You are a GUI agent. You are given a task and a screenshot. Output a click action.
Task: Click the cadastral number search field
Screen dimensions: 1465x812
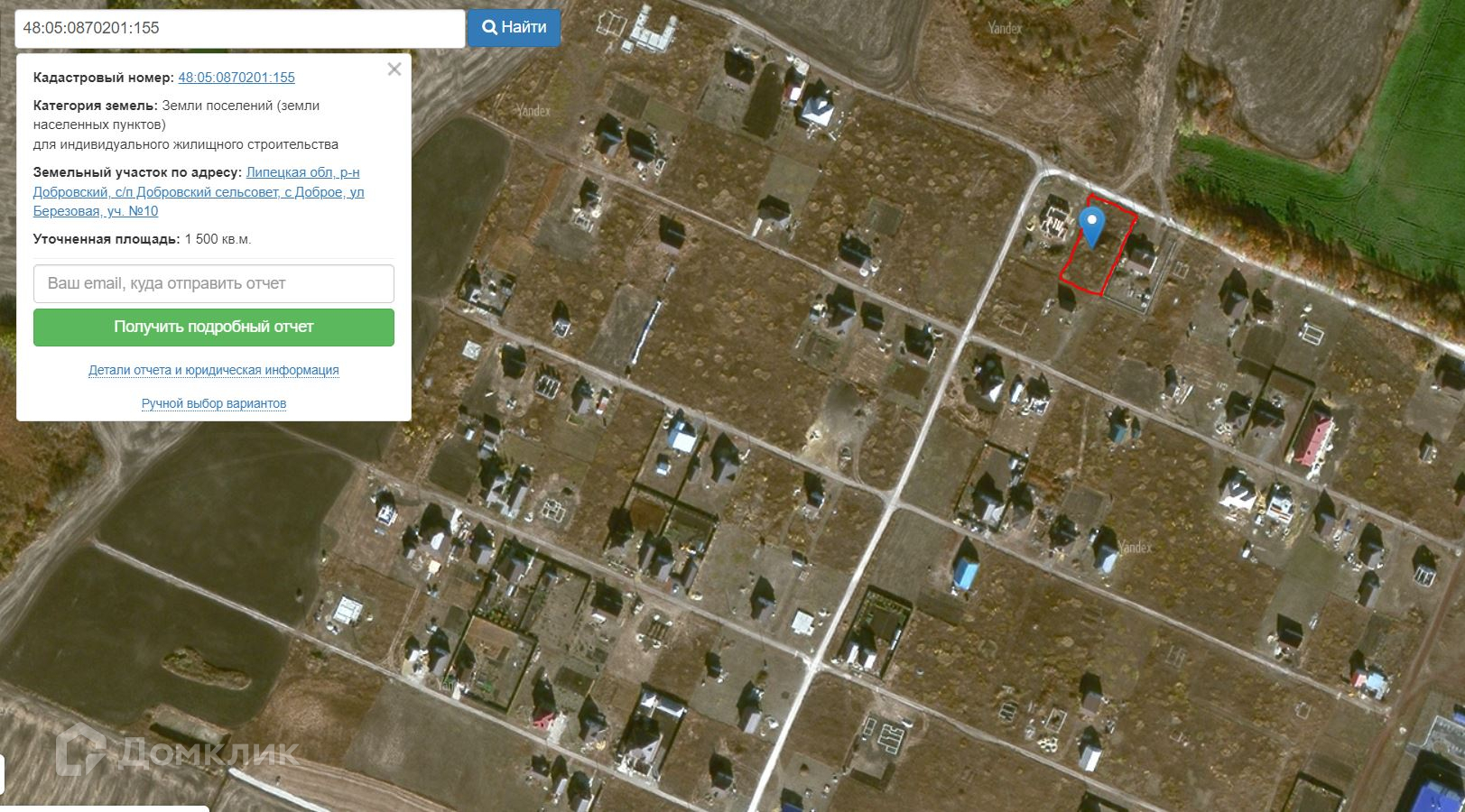click(x=240, y=28)
